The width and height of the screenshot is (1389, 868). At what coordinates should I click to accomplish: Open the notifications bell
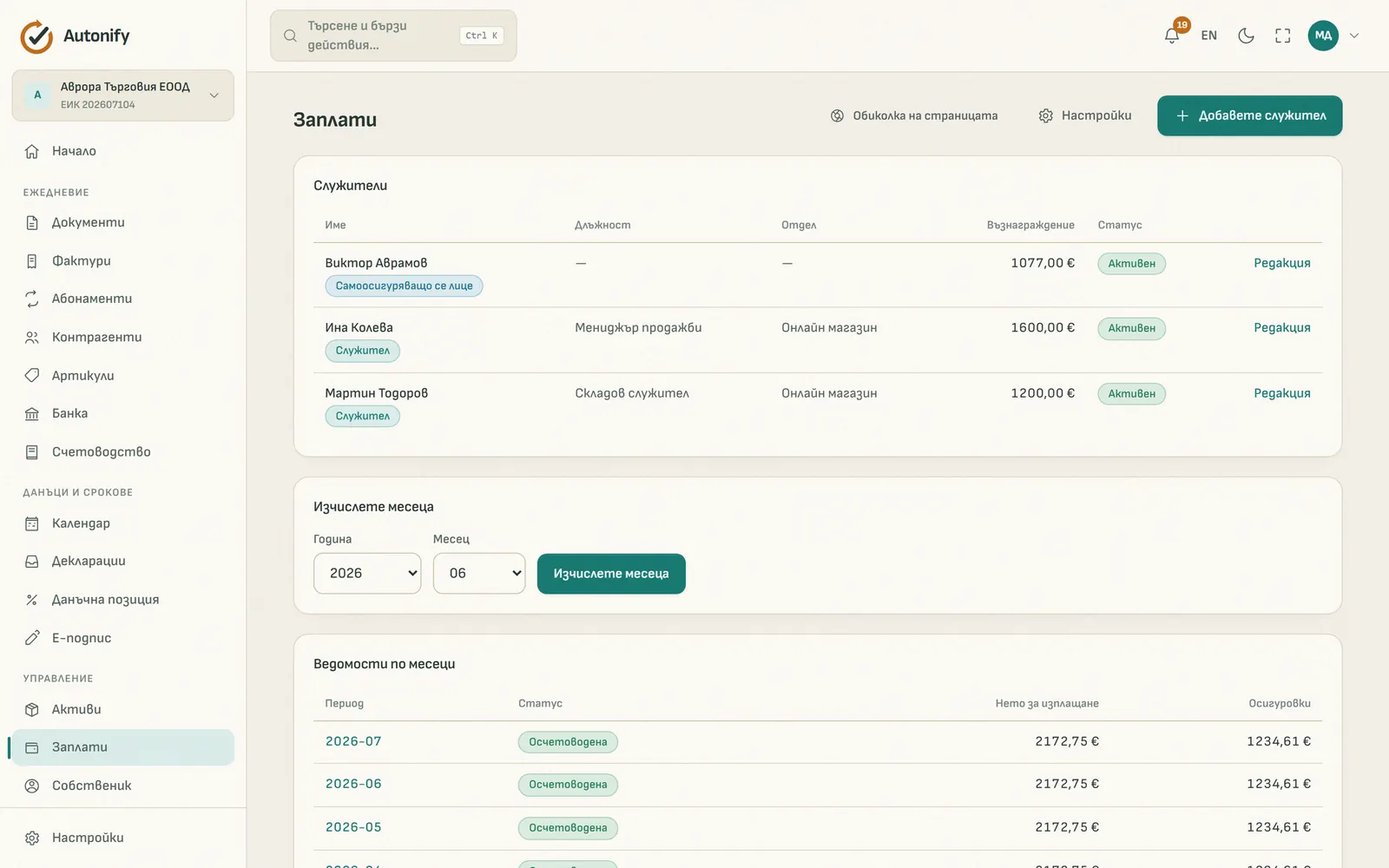pos(1172,36)
